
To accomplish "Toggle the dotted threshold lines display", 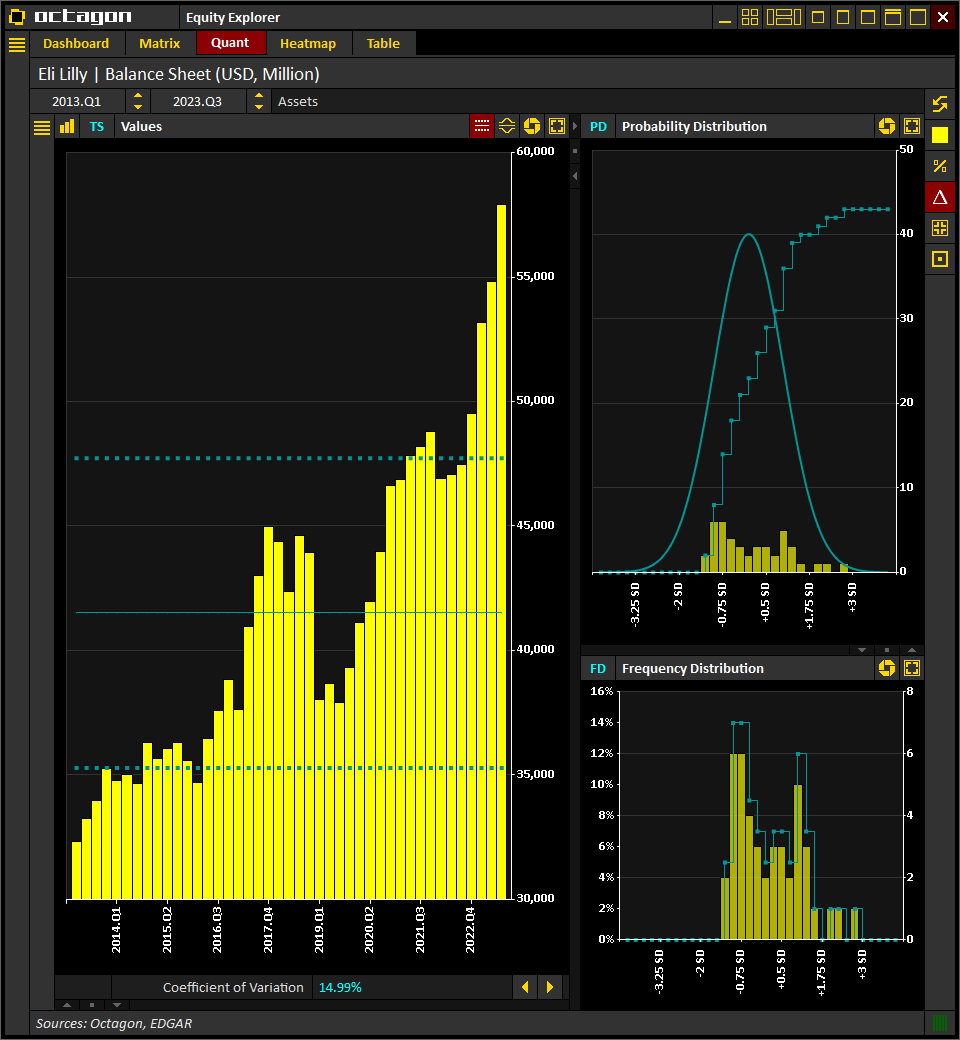I will tap(481, 125).
